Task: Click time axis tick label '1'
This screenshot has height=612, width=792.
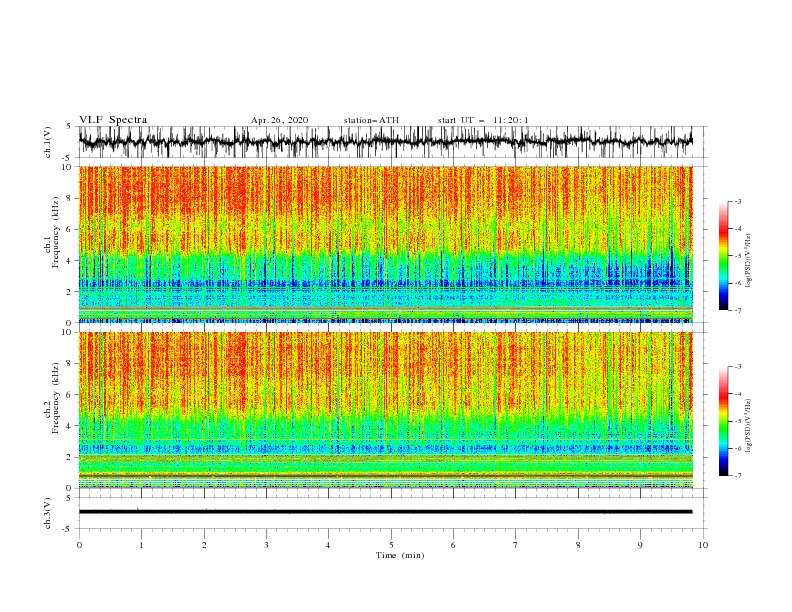Action: click(141, 545)
